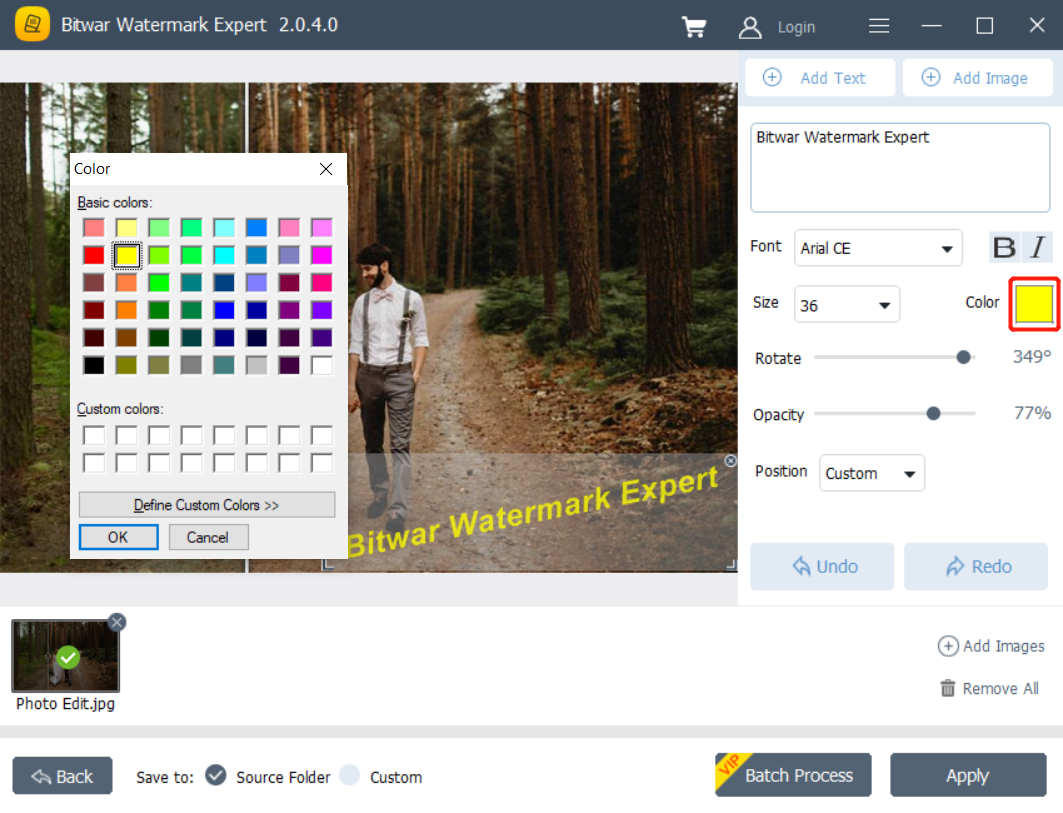The height and width of the screenshot is (813, 1063).
Task: Click the watermark text input field
Action: pos(900,167)
